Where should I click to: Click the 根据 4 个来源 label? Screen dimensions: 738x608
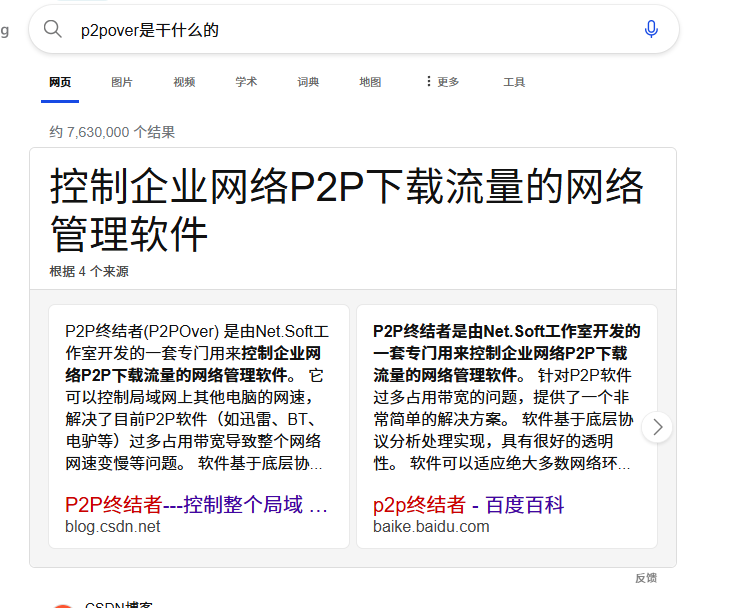pyautogui.click(x=89, y=271)
